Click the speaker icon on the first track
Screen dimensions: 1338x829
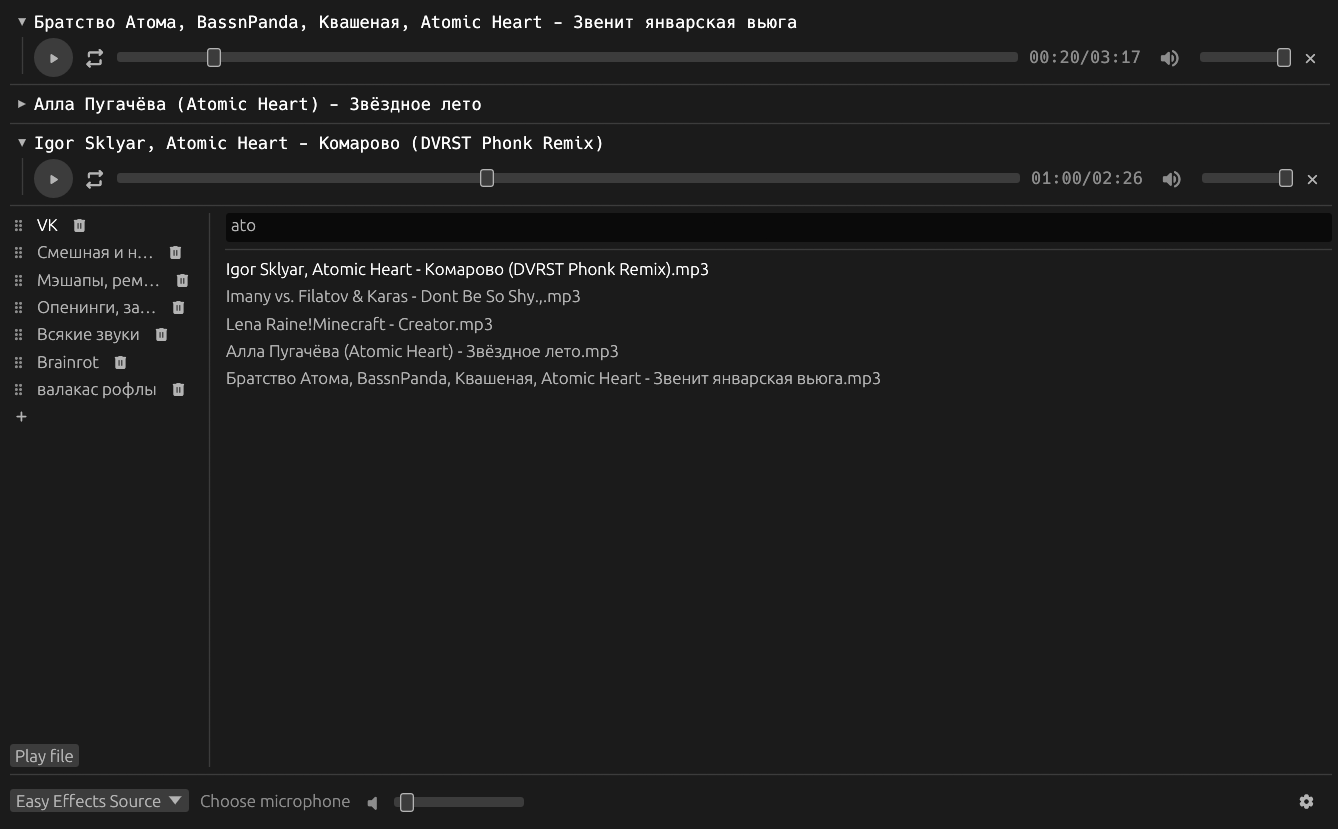[1168, 58]
